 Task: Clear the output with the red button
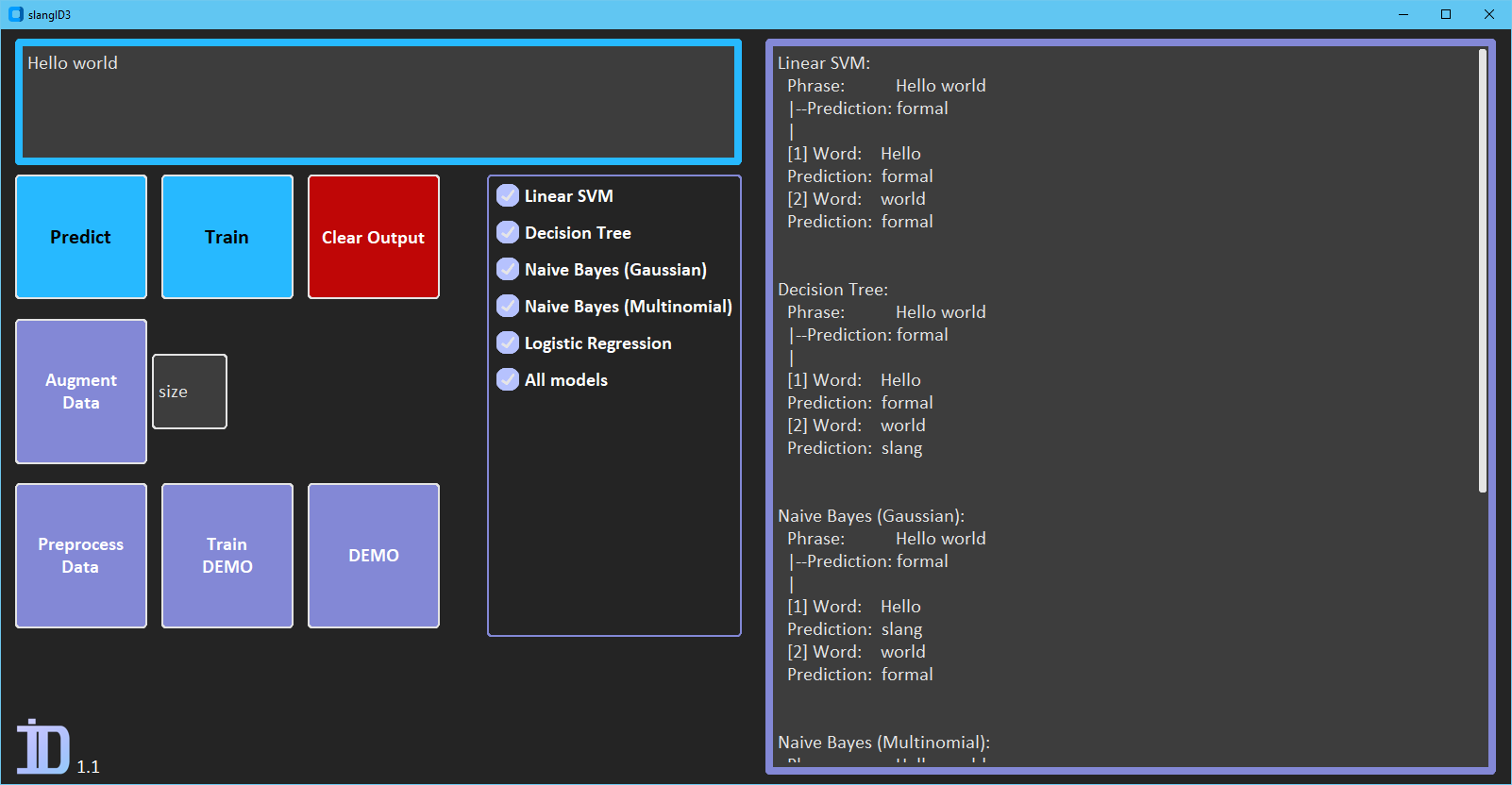tap(374, 237)
